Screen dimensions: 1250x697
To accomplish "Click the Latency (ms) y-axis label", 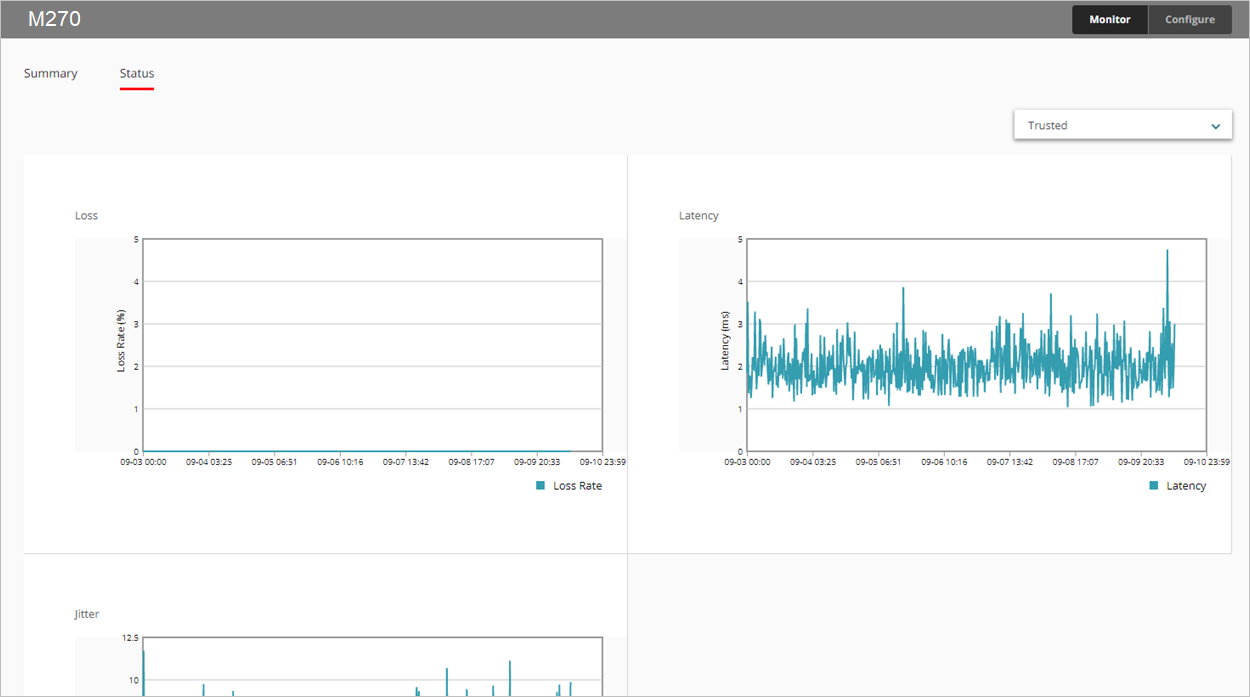I will (x=726, y=341).
